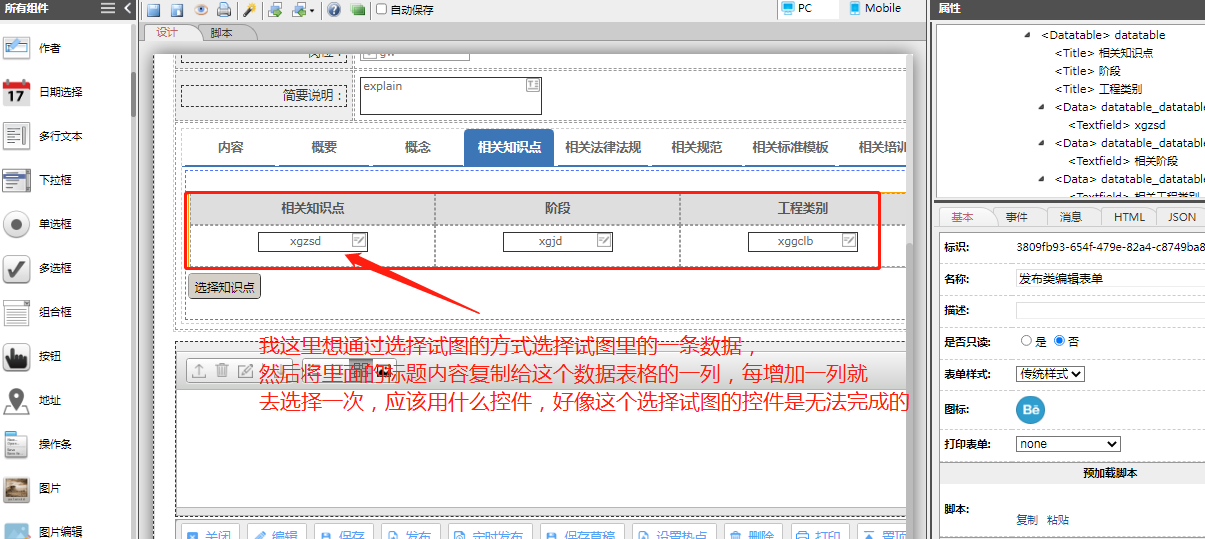Open the 事件 properties tab
The width and height of the screenshot is (1205, 539).
click(x=1017, y=217)
